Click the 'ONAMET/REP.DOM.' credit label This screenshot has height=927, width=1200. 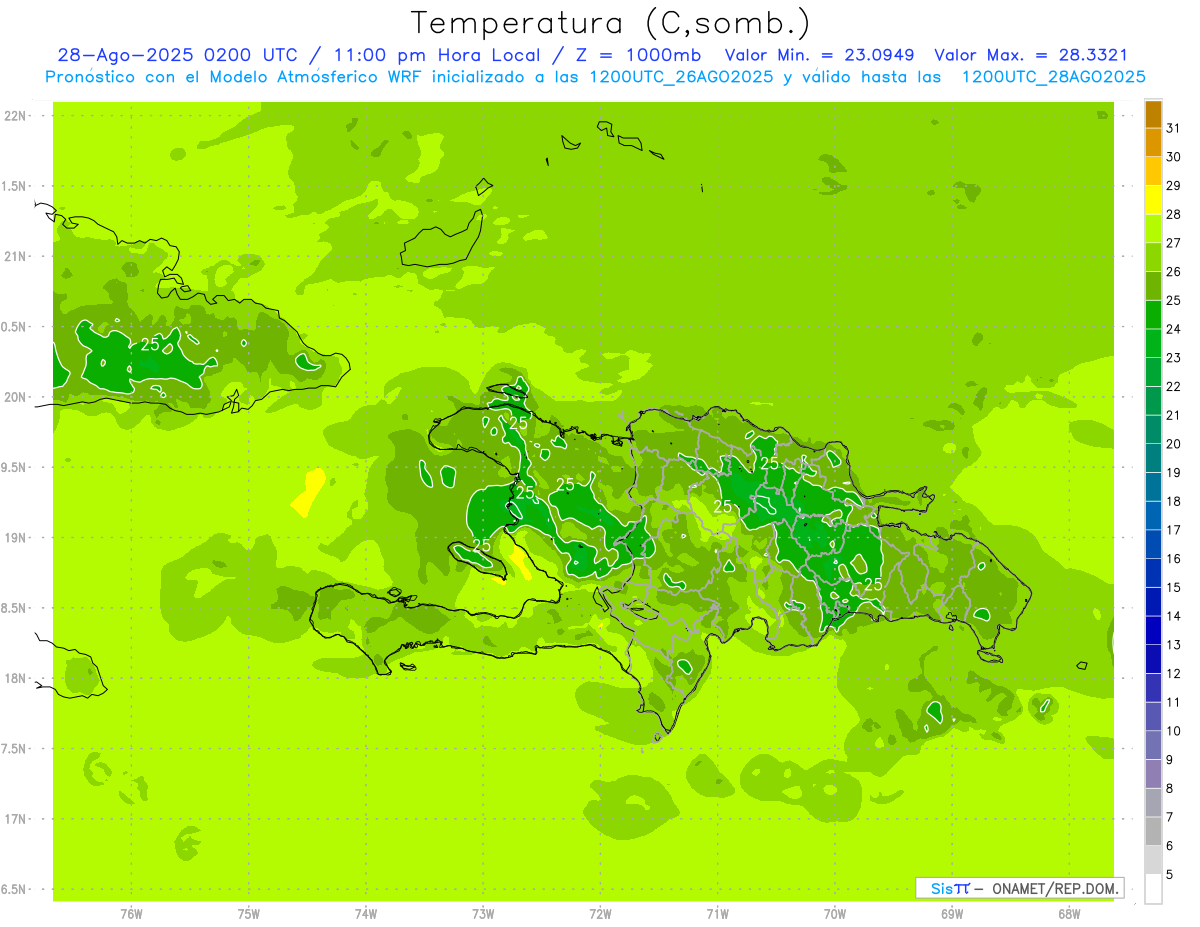coord(1054,888)
